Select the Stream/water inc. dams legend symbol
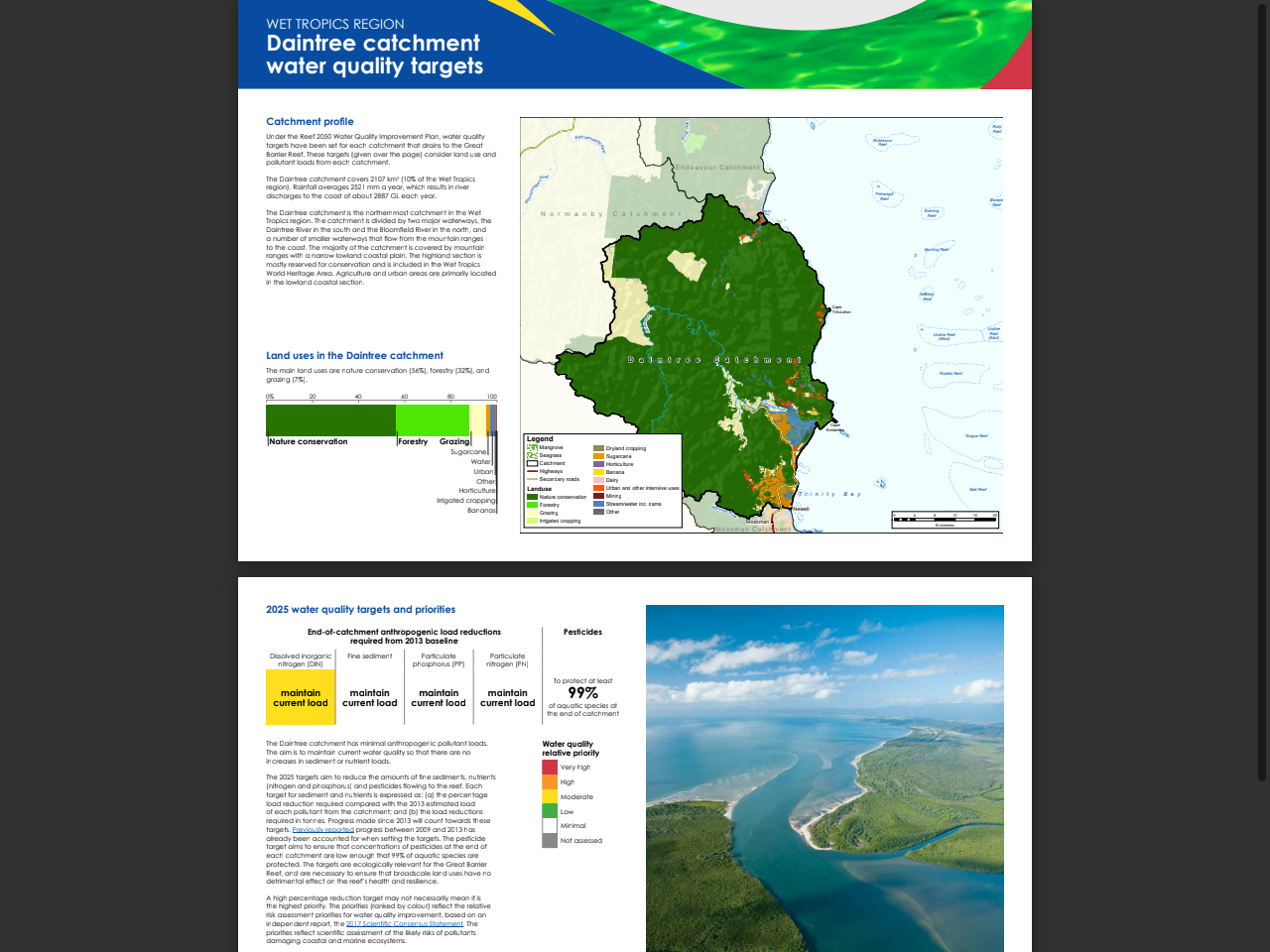 point(598,504)
